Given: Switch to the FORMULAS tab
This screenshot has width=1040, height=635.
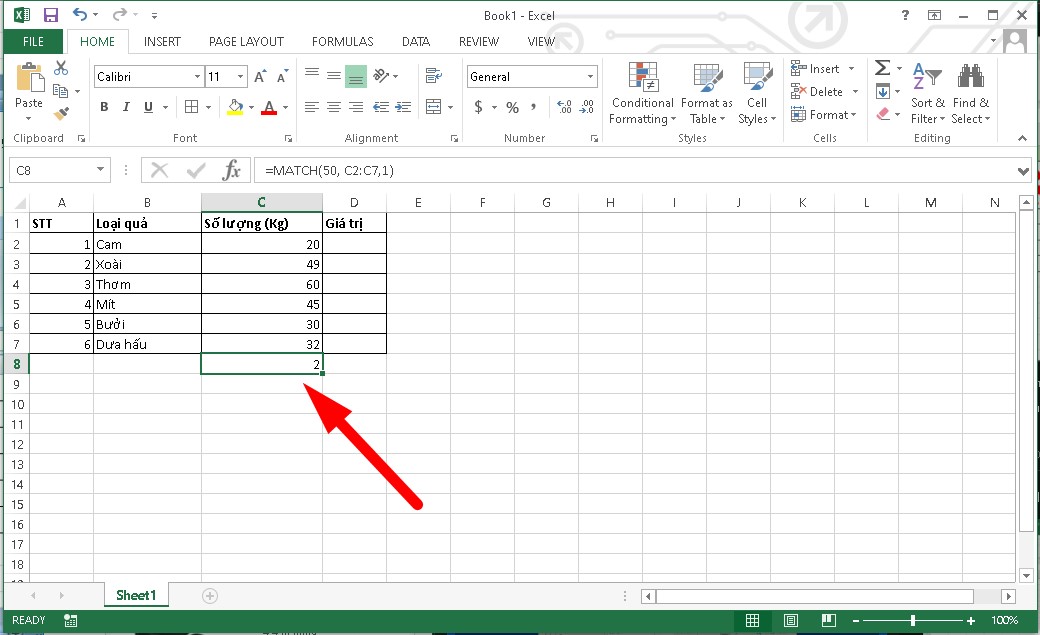Looking at the screenshot, I should [342, 42].
